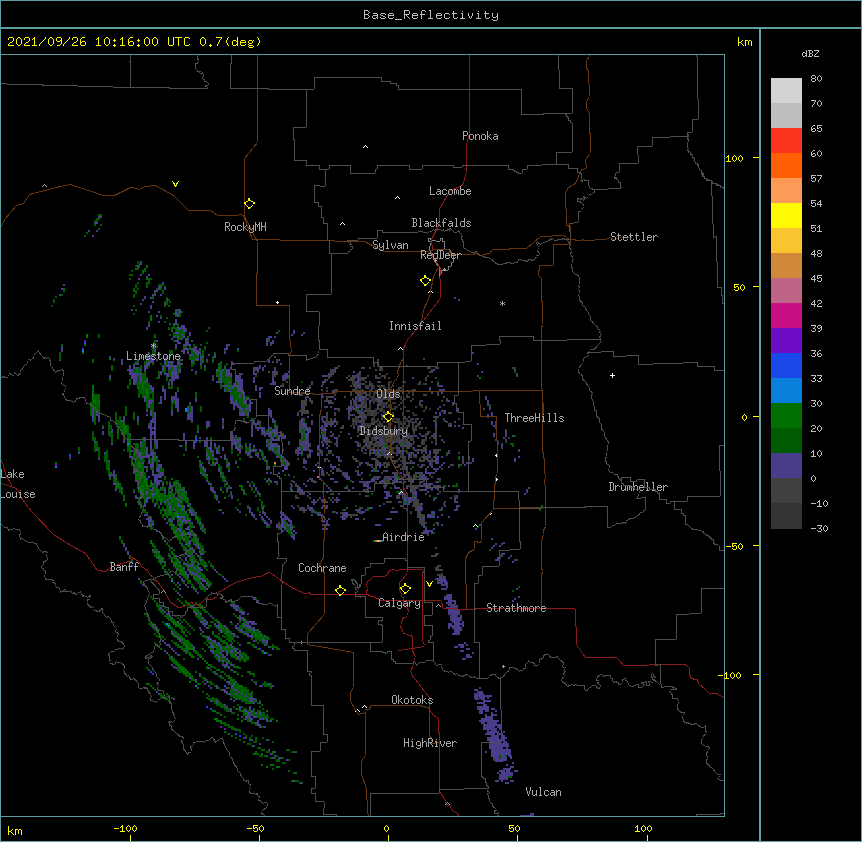Viewport: 862px width, 842px height.
Task: Click the Calgary city label
Action: tap(399, 603)
